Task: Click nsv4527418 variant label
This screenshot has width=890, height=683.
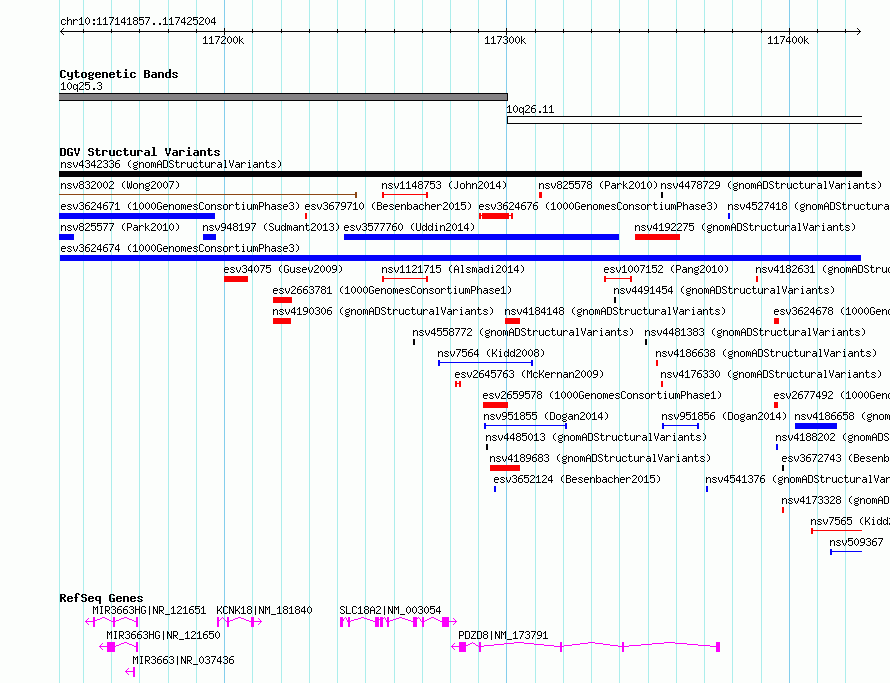Action: [808, 207]
